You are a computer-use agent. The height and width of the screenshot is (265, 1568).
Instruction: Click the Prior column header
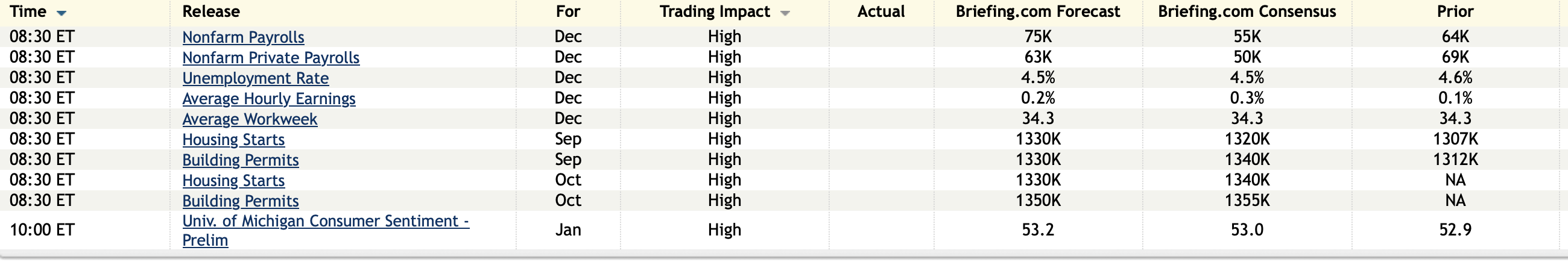point(1455,11)
